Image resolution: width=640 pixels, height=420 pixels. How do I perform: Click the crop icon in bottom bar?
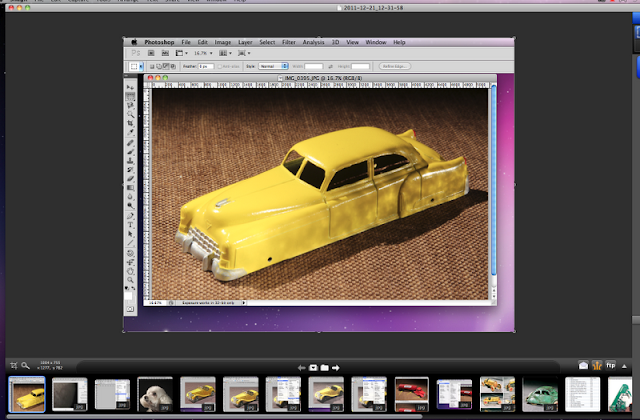13,365
